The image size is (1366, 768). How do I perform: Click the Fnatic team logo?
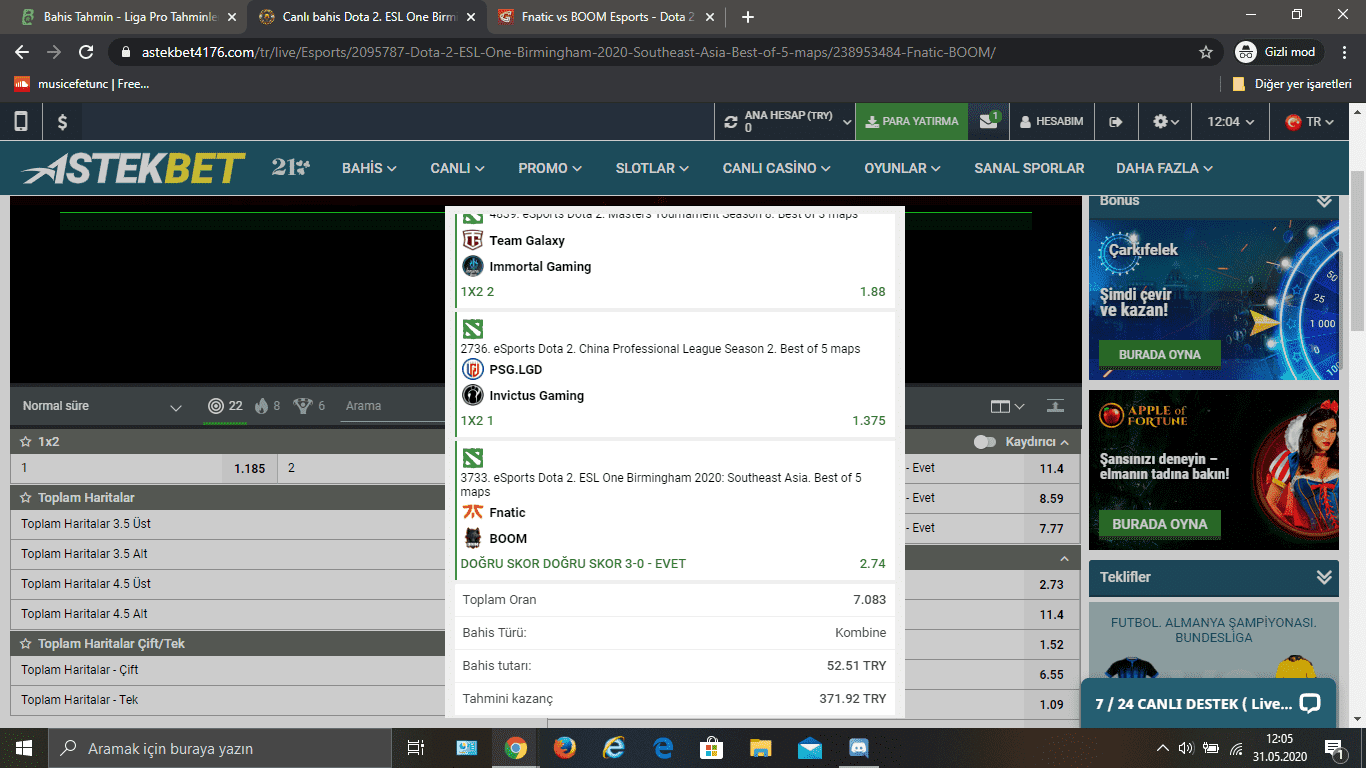[x=473, y=512]
